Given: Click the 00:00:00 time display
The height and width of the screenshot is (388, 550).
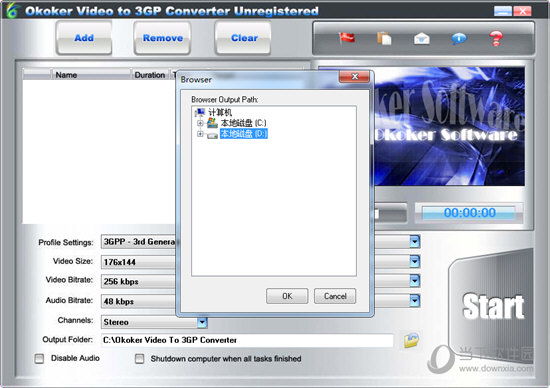Looking at the screenshot, I should [469, 213].
